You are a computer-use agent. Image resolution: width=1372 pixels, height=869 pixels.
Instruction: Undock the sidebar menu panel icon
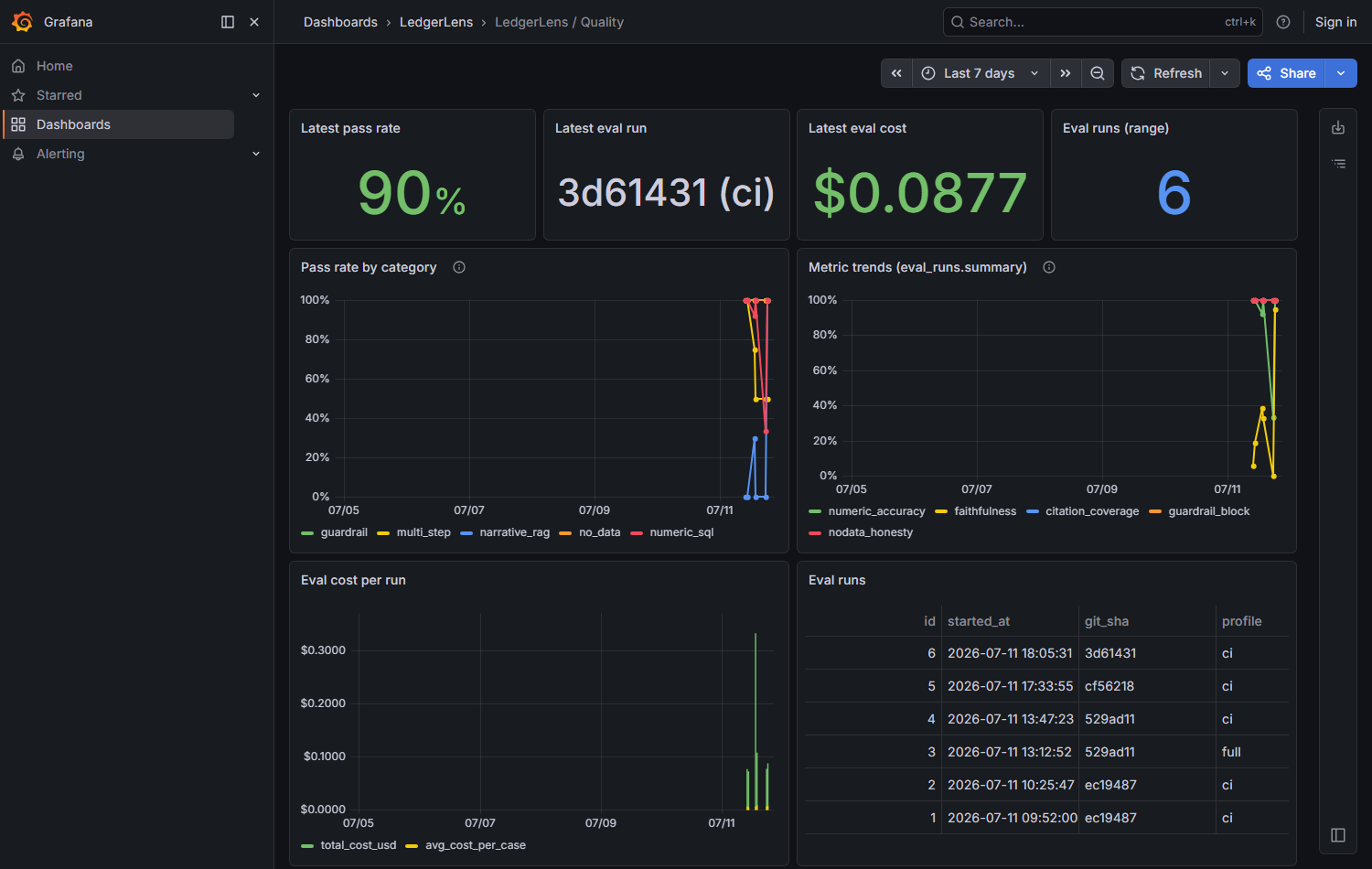pyautogui.click(x=228, y=22)
